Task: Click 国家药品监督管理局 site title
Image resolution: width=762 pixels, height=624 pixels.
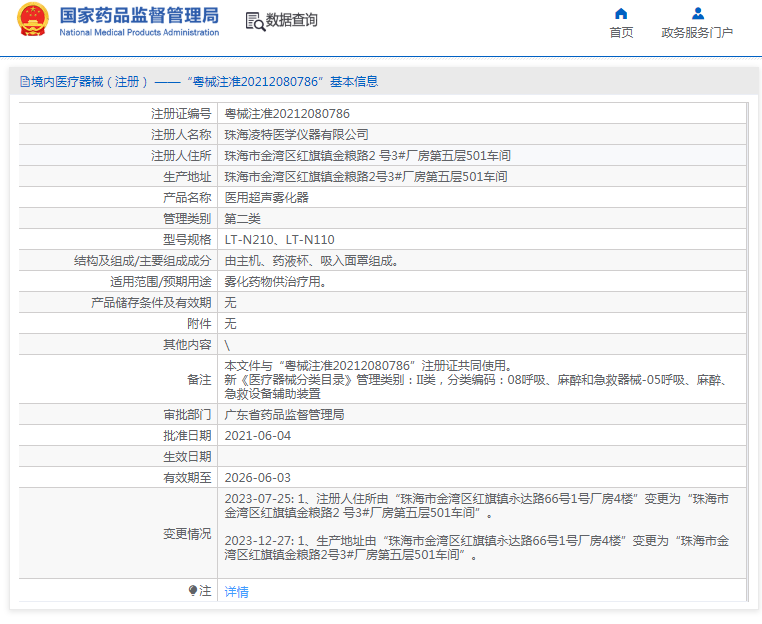Action: [139, 16]
